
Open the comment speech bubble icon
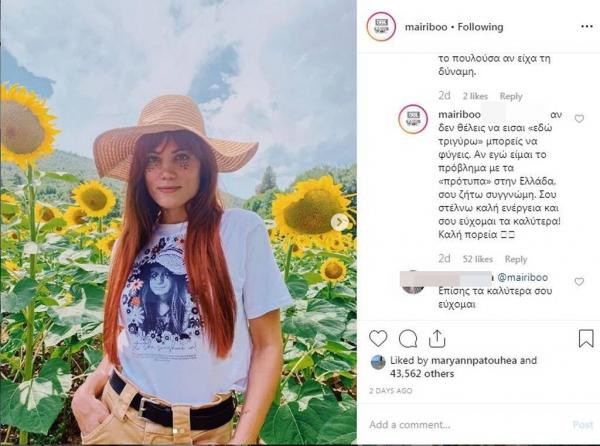pos(407,339)
